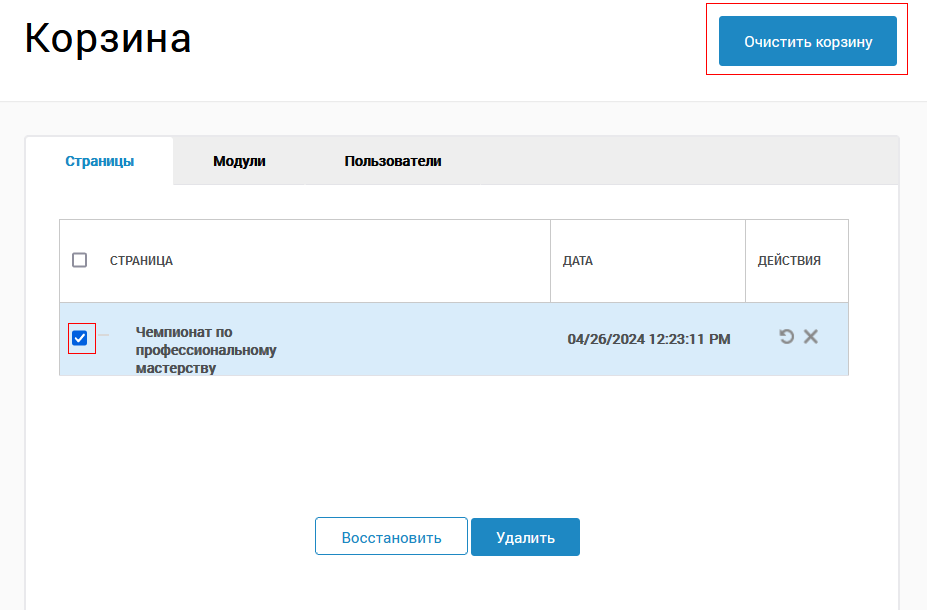Toggle the select-all checkbox in table header
The height and width of the screenshot is (610, 927).
(x=80, y=260)
